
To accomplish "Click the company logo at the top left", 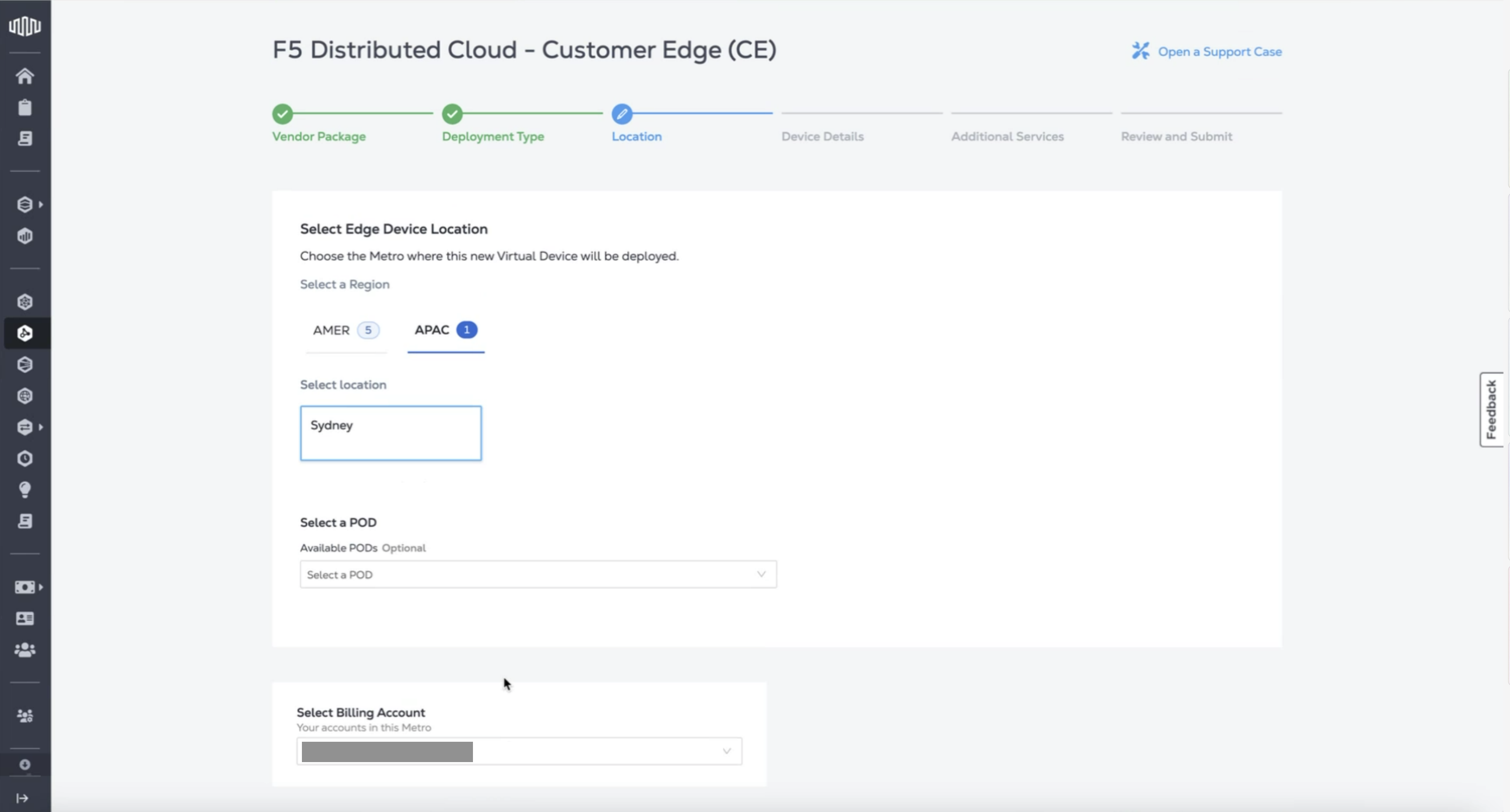I will pyautogui.click(x=25, y=26).
